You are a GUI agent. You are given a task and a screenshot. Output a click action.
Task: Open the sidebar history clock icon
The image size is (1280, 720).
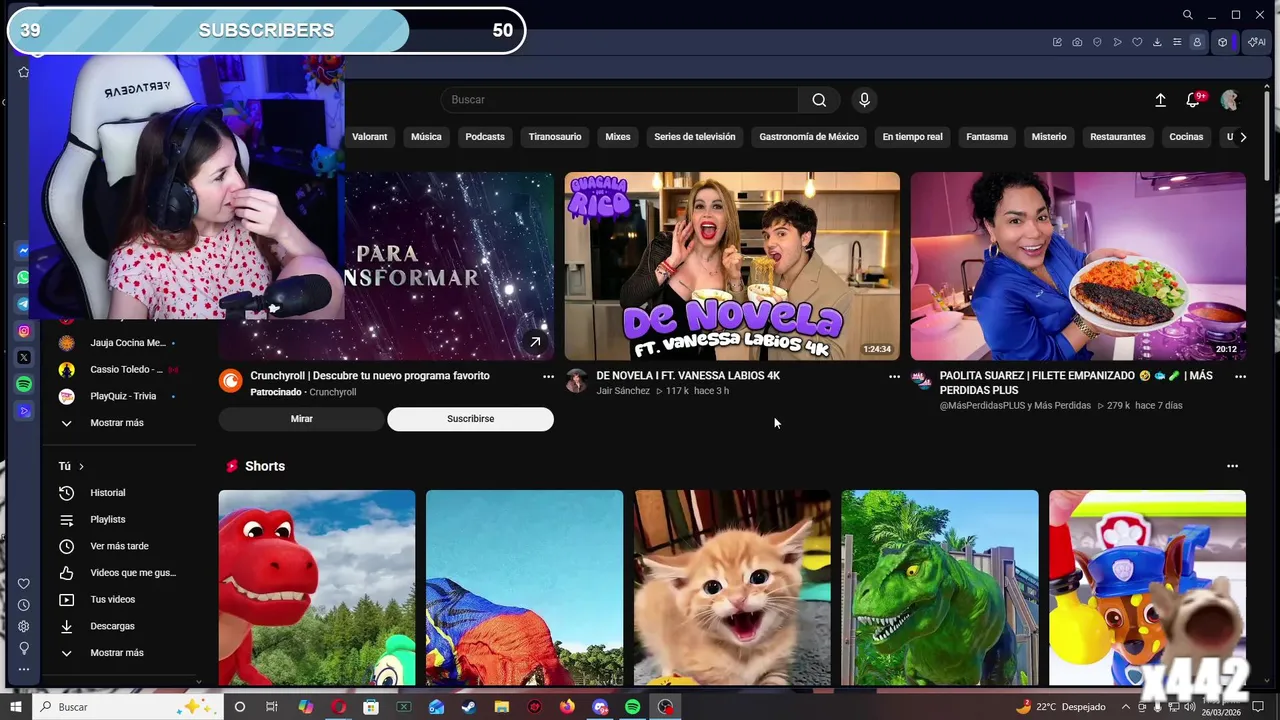point(24,605)
